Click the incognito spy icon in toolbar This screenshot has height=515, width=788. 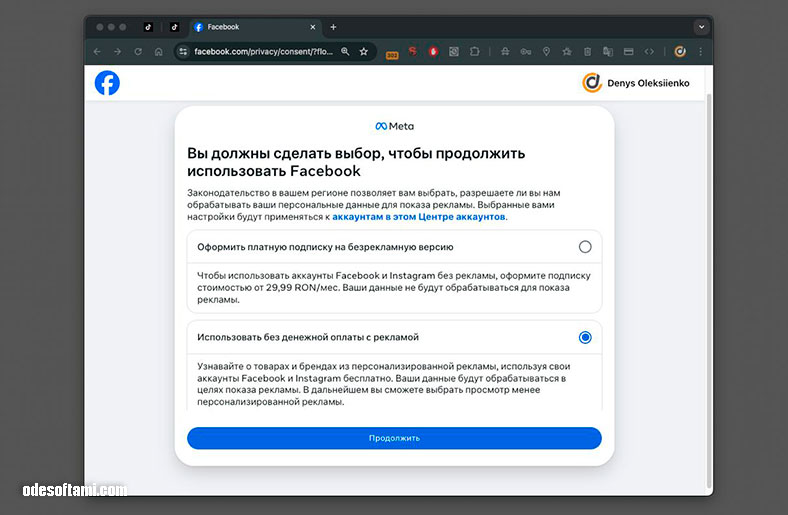click(505, 51)
